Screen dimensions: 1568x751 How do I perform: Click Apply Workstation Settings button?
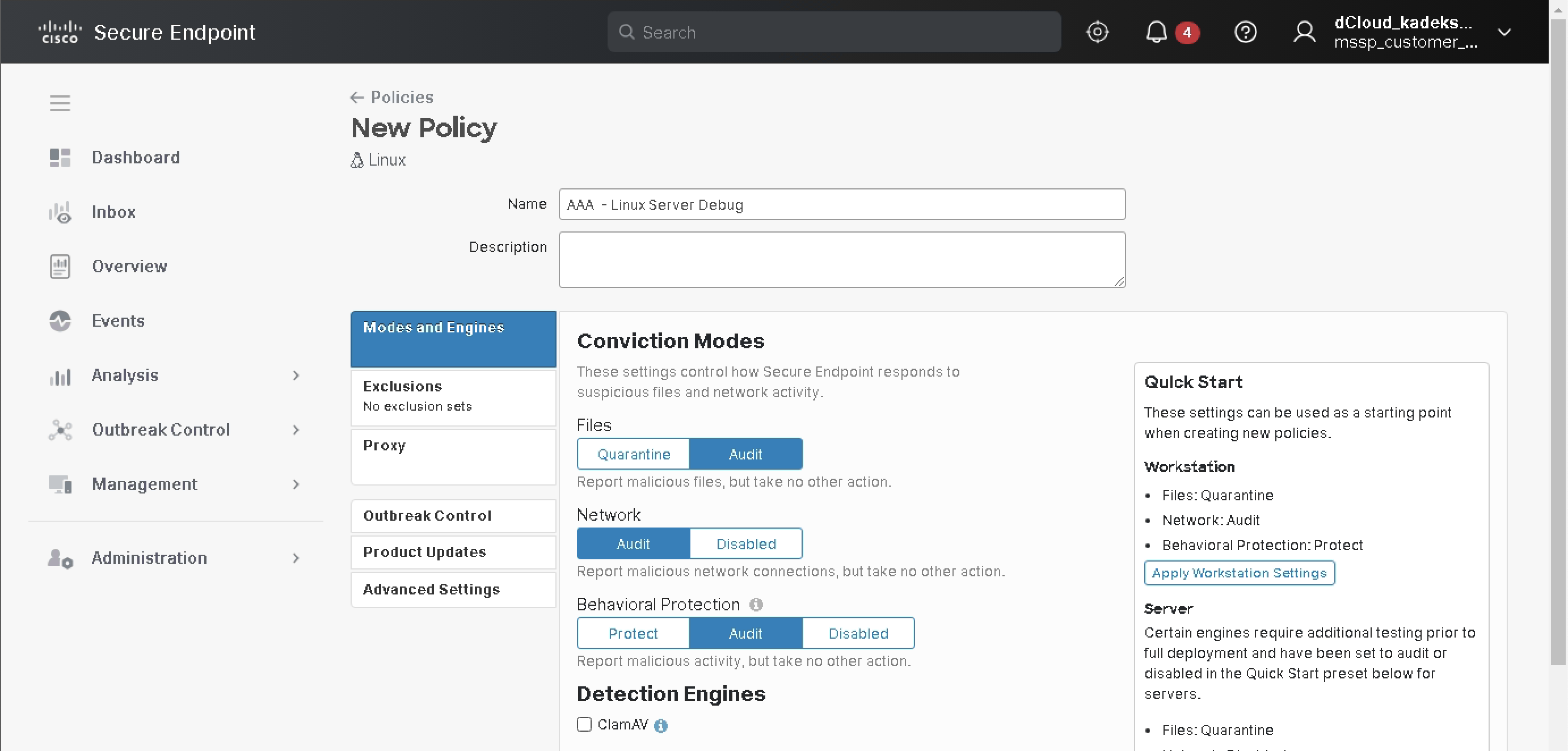point(1239,573)
